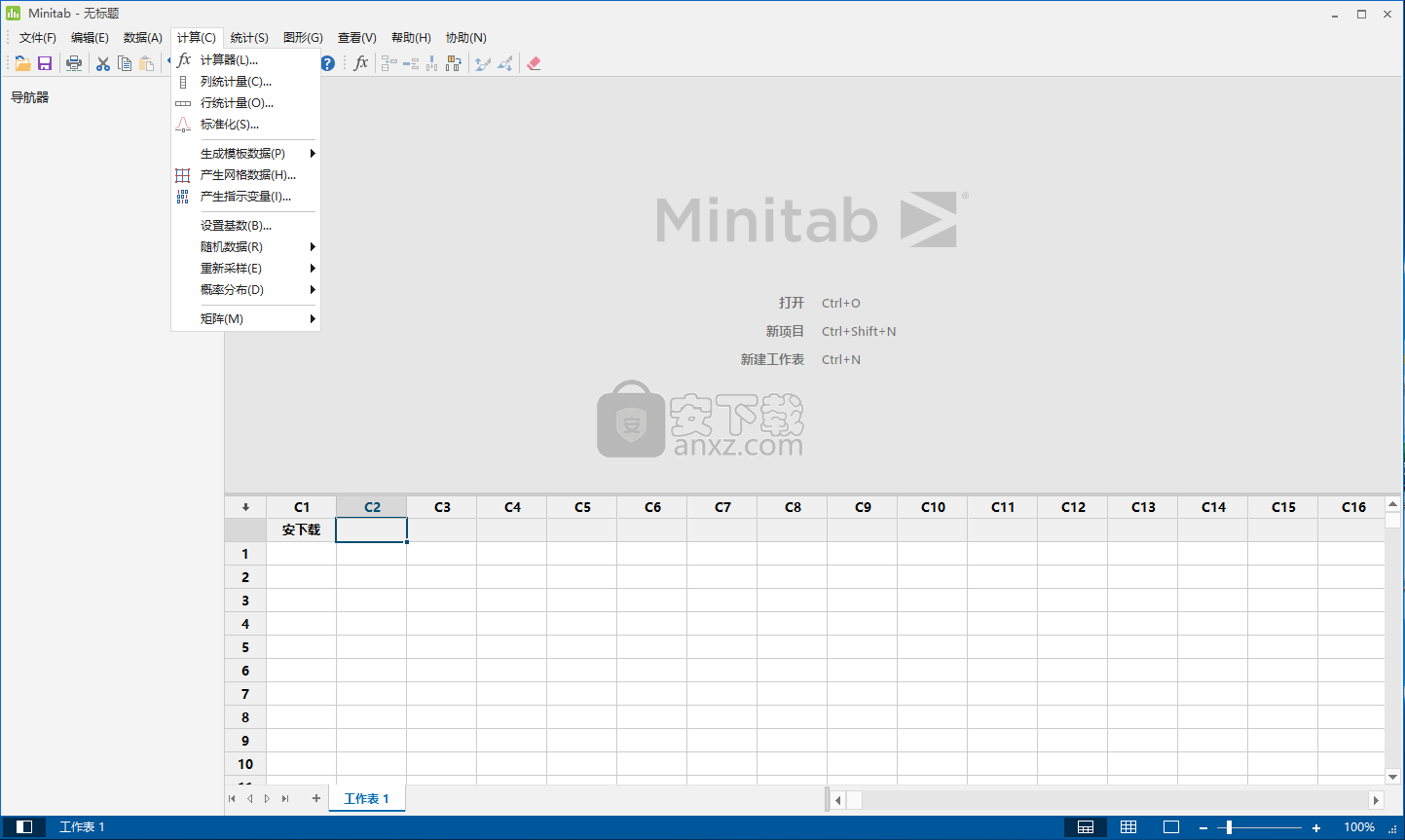Switch to output-only view icon

tap(1171, 827)
